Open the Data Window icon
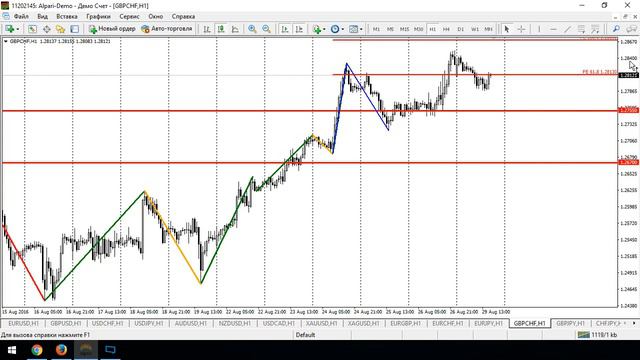The image size is (640, 360). click(47, 29)
